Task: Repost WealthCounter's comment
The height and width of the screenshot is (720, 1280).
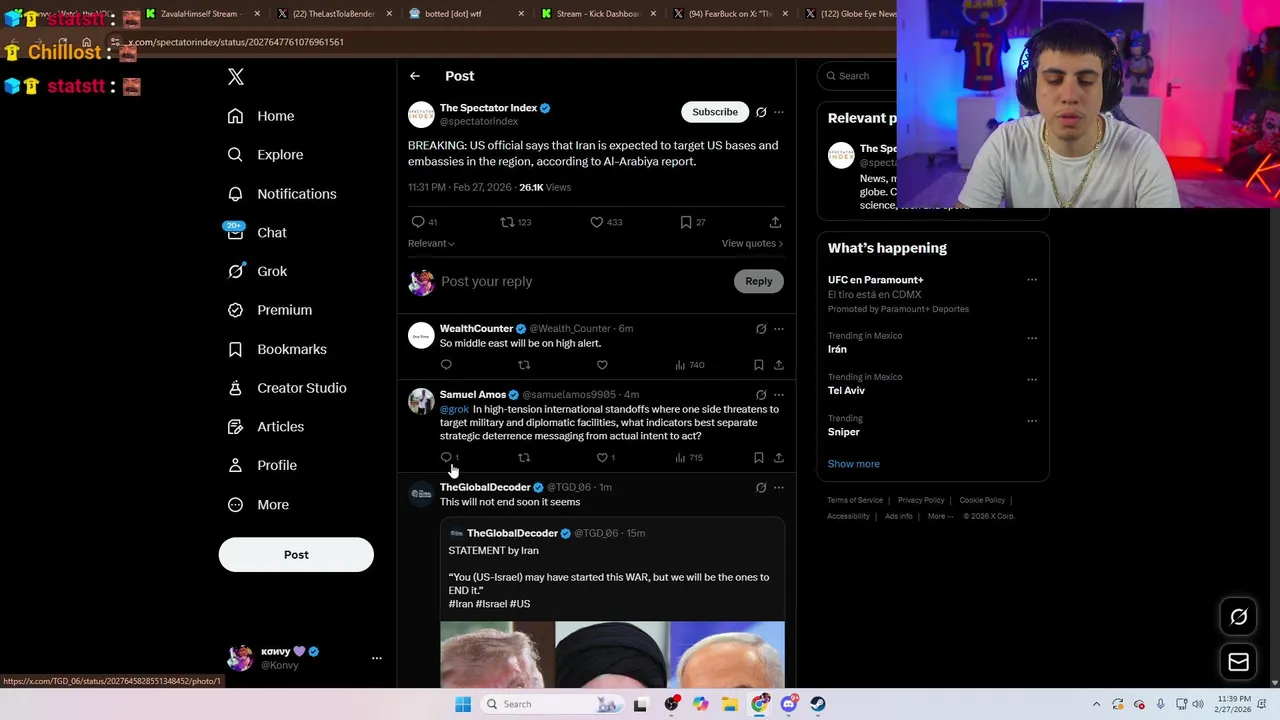Action: click(524, 365)
